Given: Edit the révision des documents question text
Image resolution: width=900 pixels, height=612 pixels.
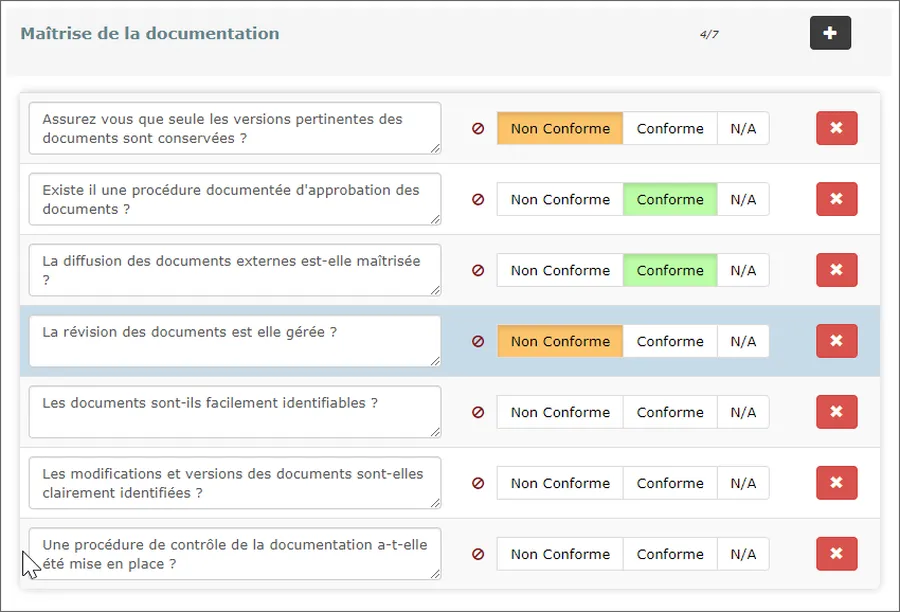Looking at the screenshot, I should [234, 341].
